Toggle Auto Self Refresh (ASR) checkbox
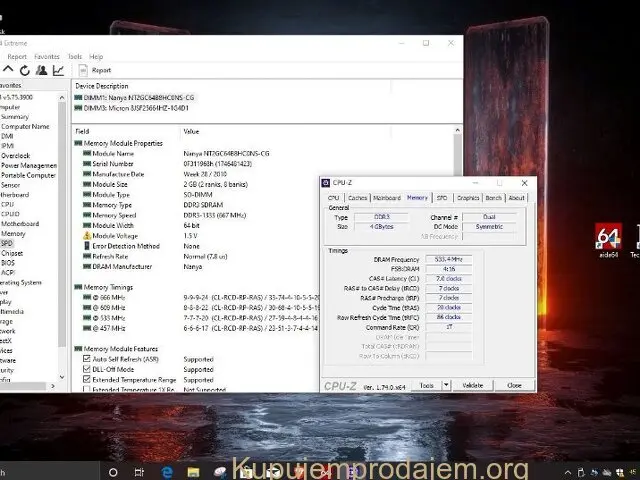 pyautogui.click(x=86, y=358)
